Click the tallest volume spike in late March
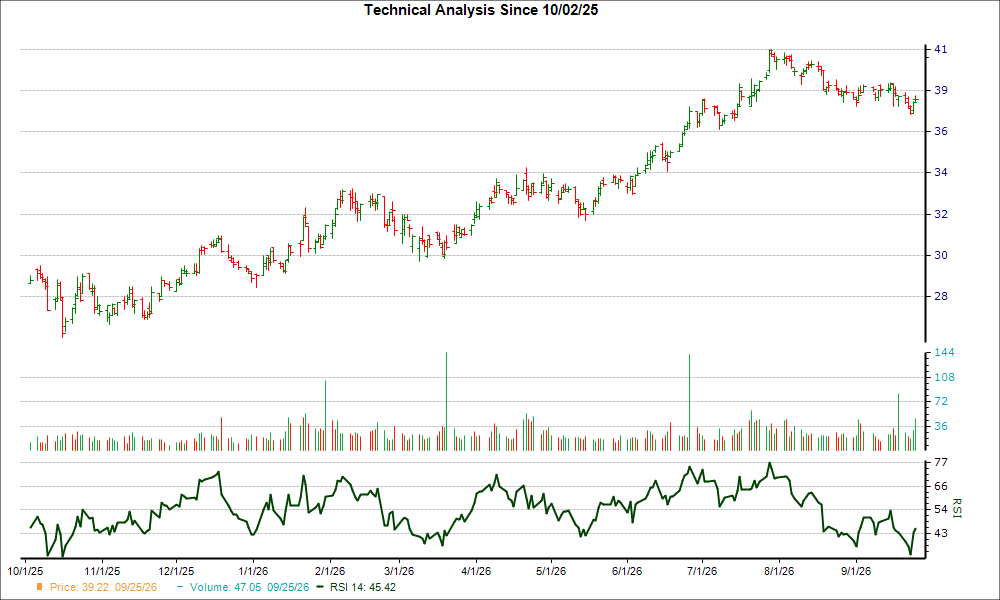 point(446,402)
